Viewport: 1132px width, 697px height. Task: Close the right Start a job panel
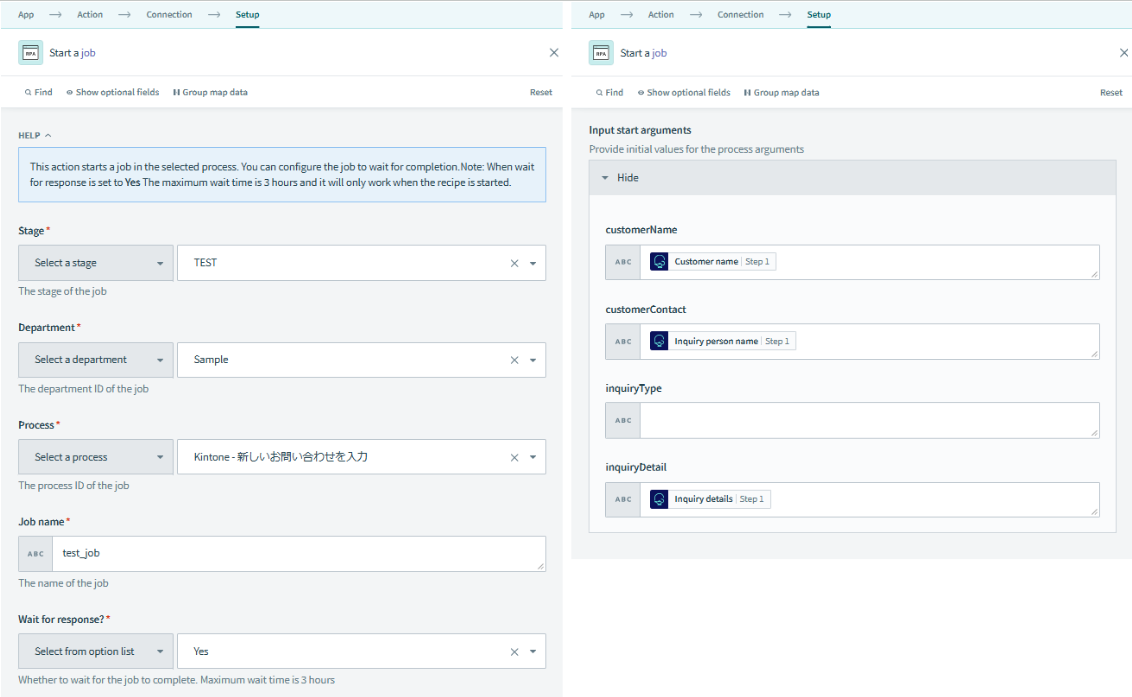(1124, 53)
